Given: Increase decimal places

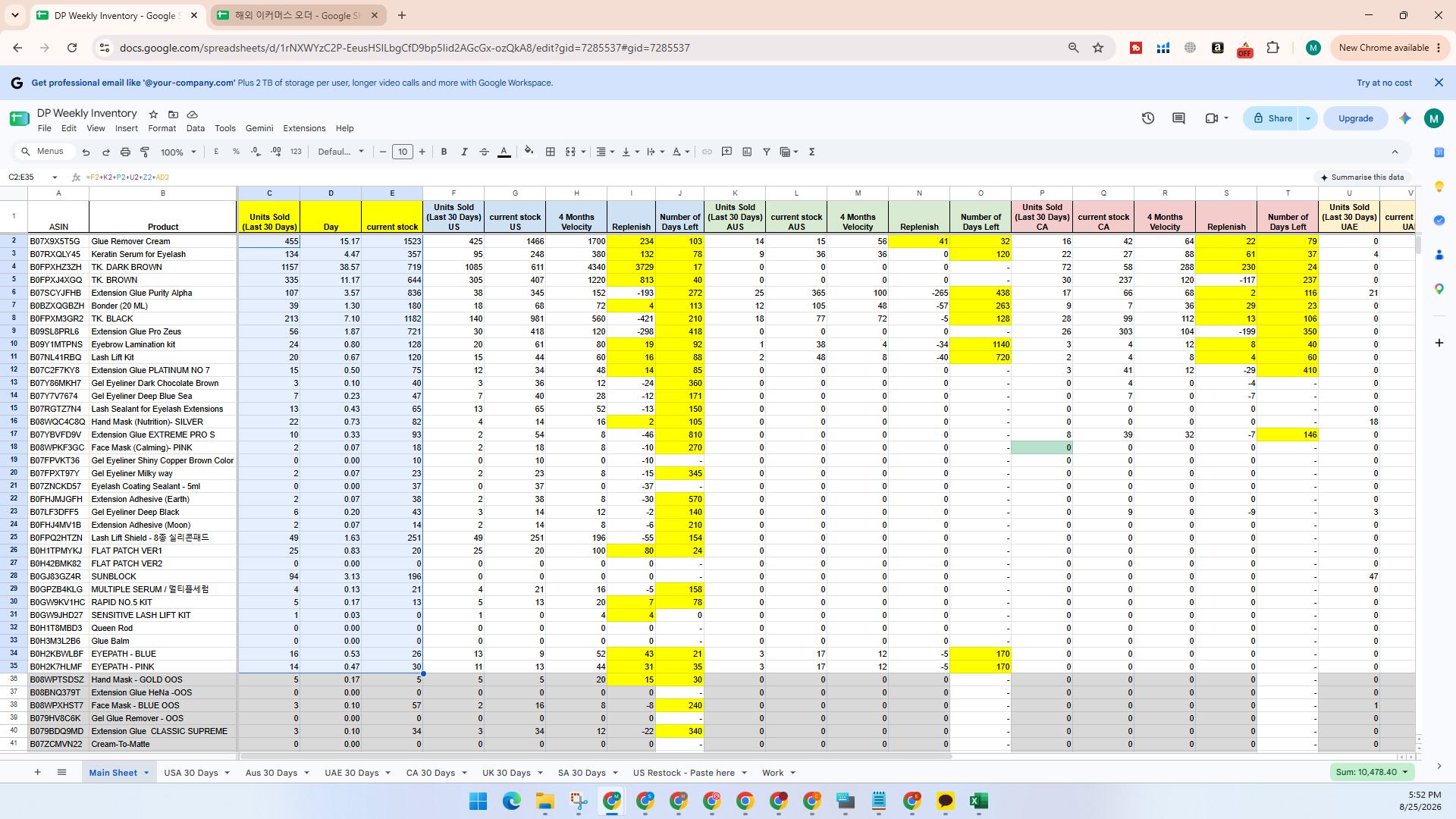Looking at the screenshot, I should tap(275, 152).
